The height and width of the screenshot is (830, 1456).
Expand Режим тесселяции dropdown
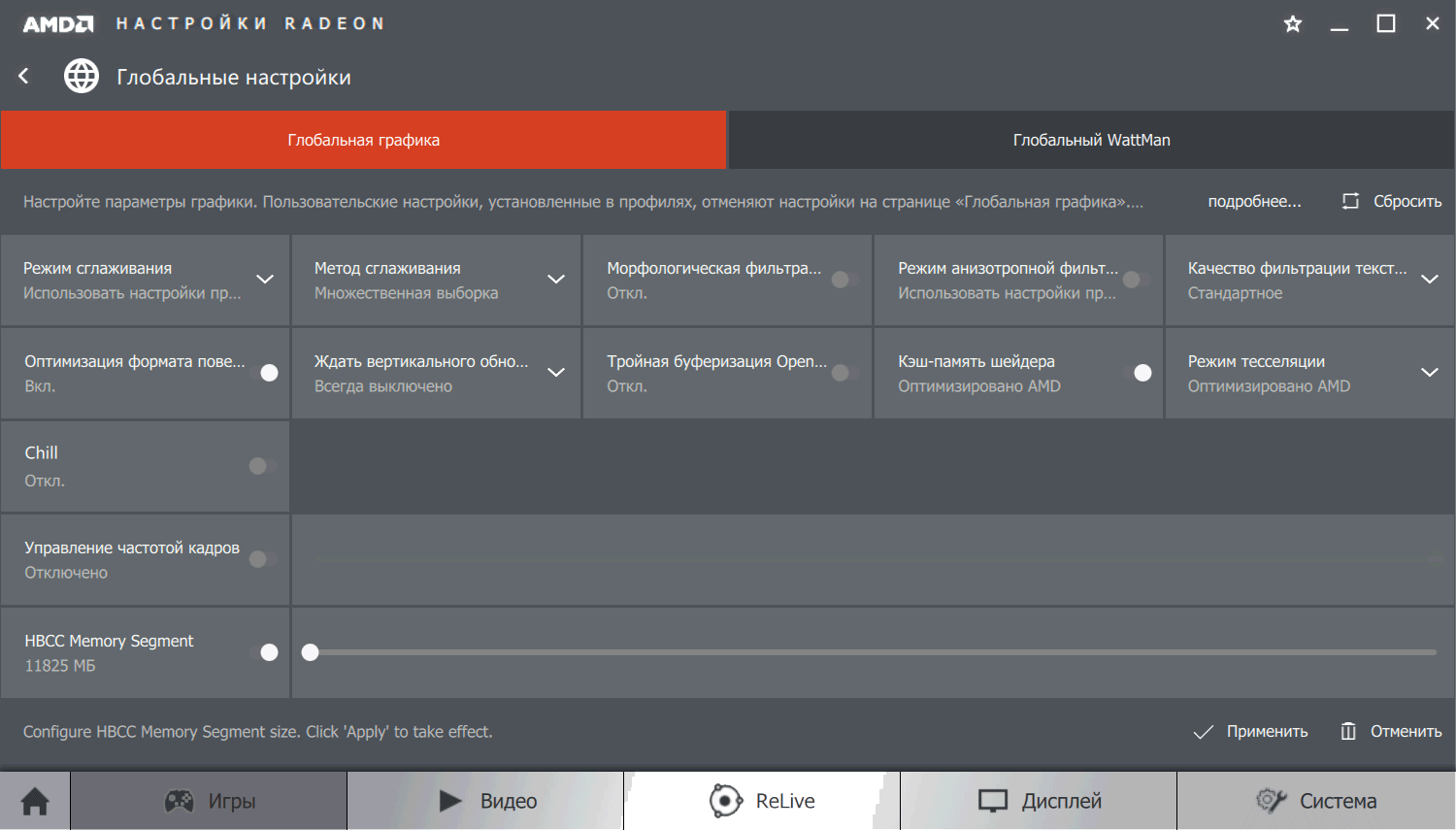1430,373
